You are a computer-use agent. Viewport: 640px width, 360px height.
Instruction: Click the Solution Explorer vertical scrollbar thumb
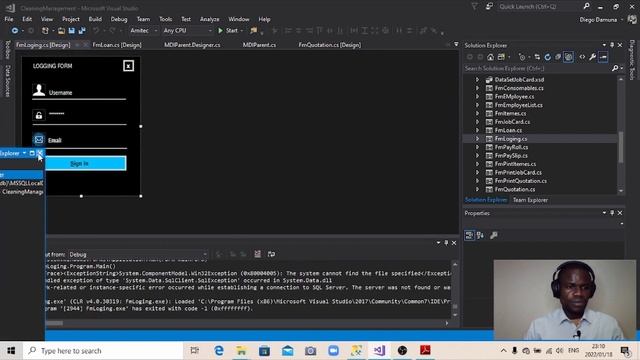click(621, 147)
